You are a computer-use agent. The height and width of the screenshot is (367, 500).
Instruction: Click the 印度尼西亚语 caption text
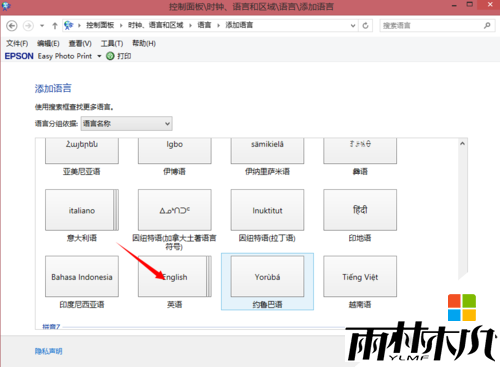(82, 305)
